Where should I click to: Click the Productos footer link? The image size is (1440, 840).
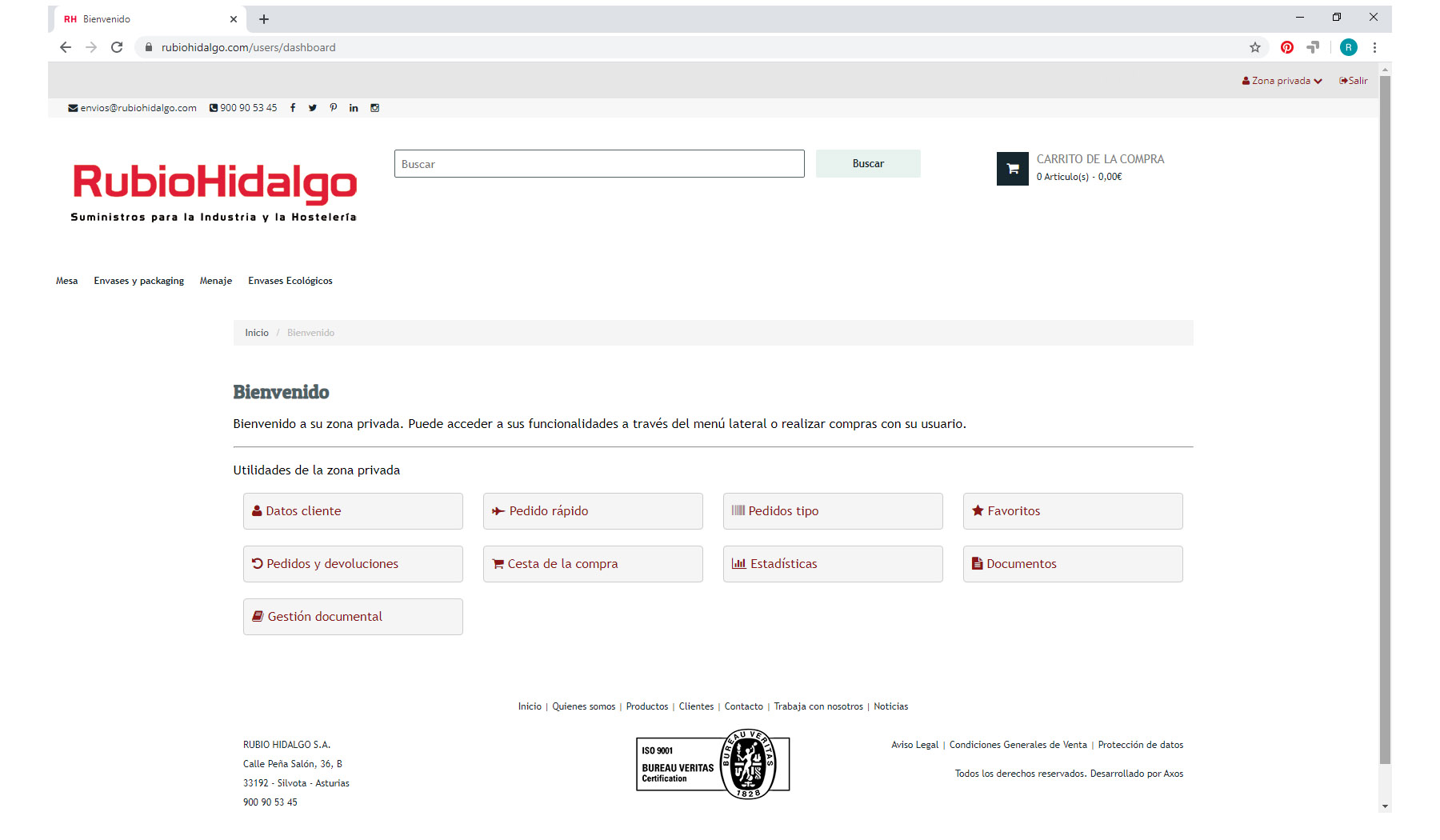(647, 706)
